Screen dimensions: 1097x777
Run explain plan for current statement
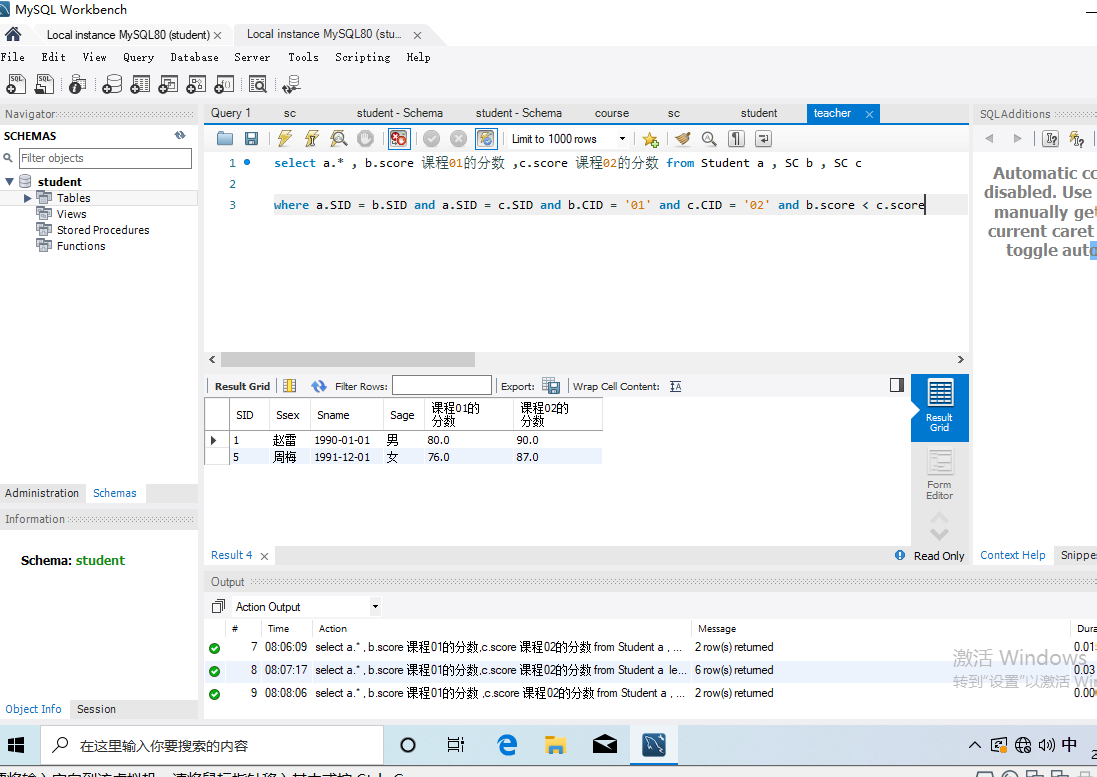(x=339, y=138)
